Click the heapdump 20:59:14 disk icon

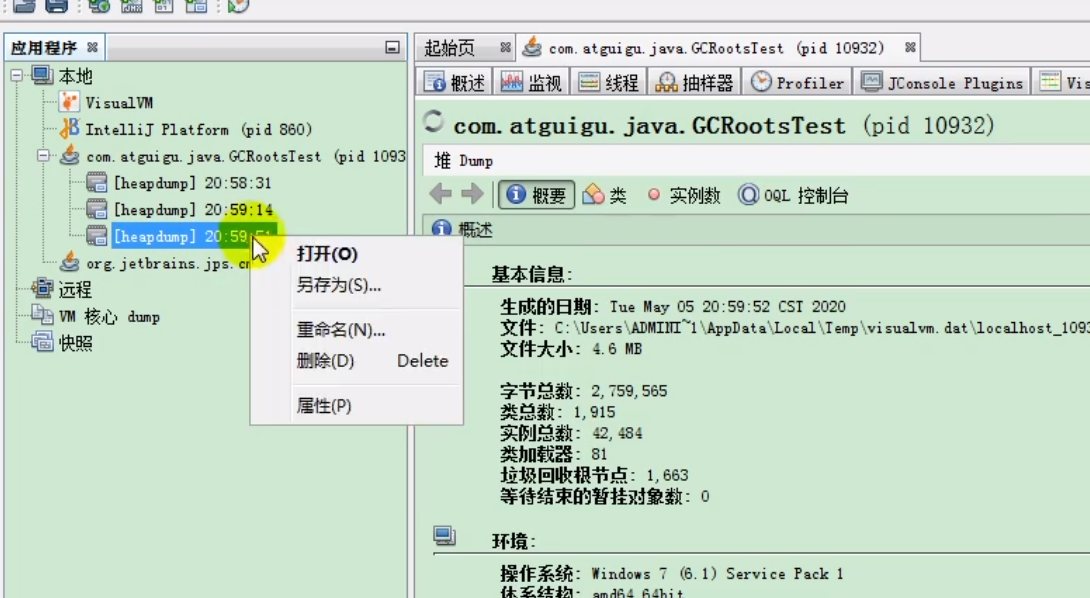coord(97,209)
